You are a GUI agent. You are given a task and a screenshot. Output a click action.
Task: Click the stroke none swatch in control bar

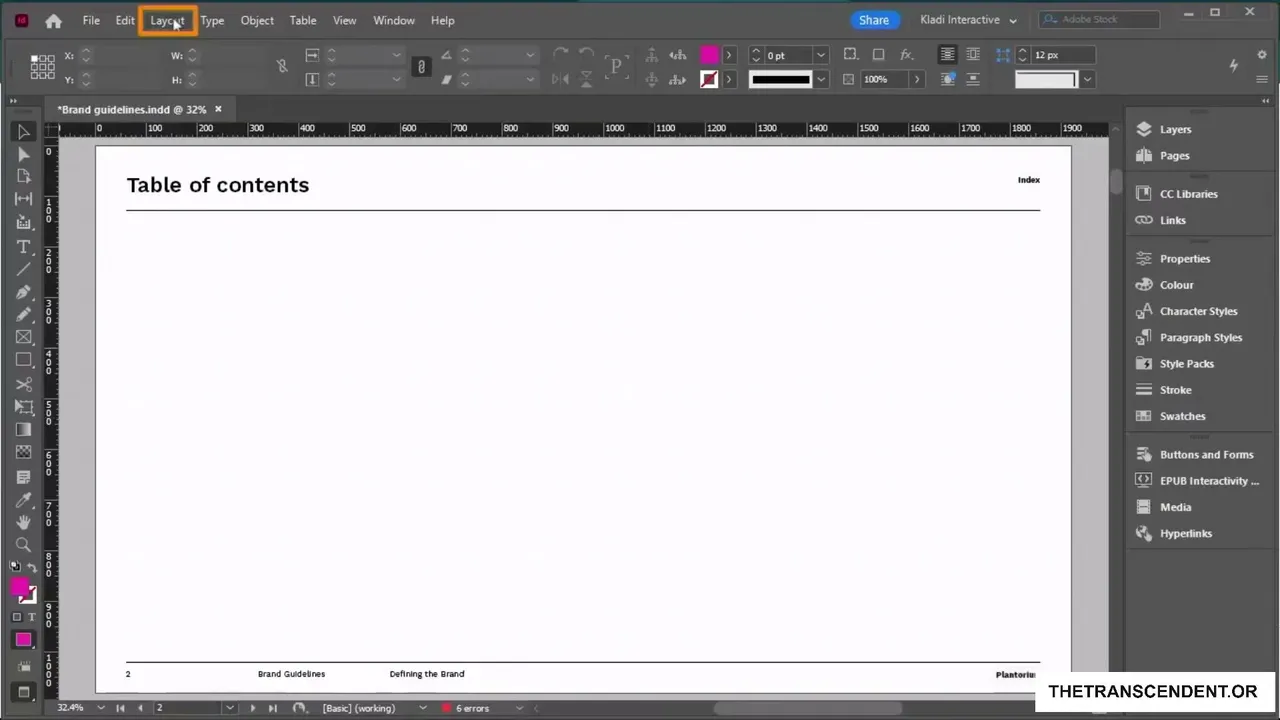pos(709,79)
